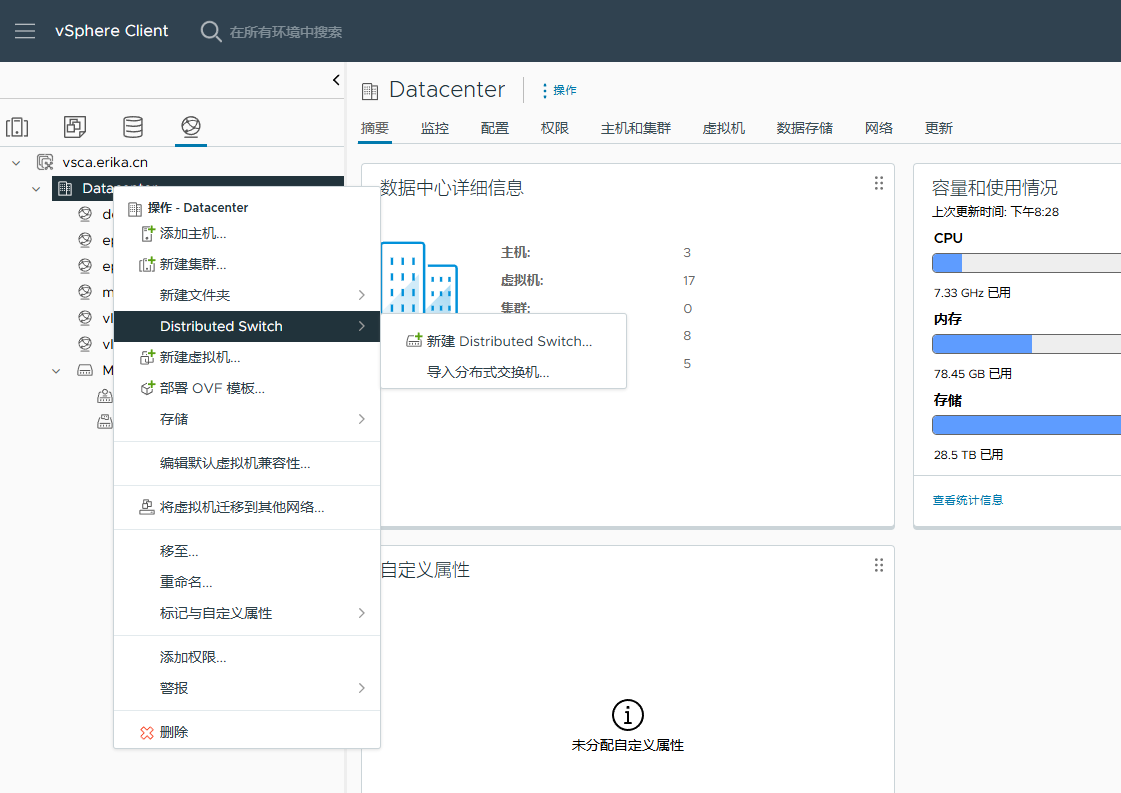Click chevron arrow of Alarms entry

[x=362, y=688]
